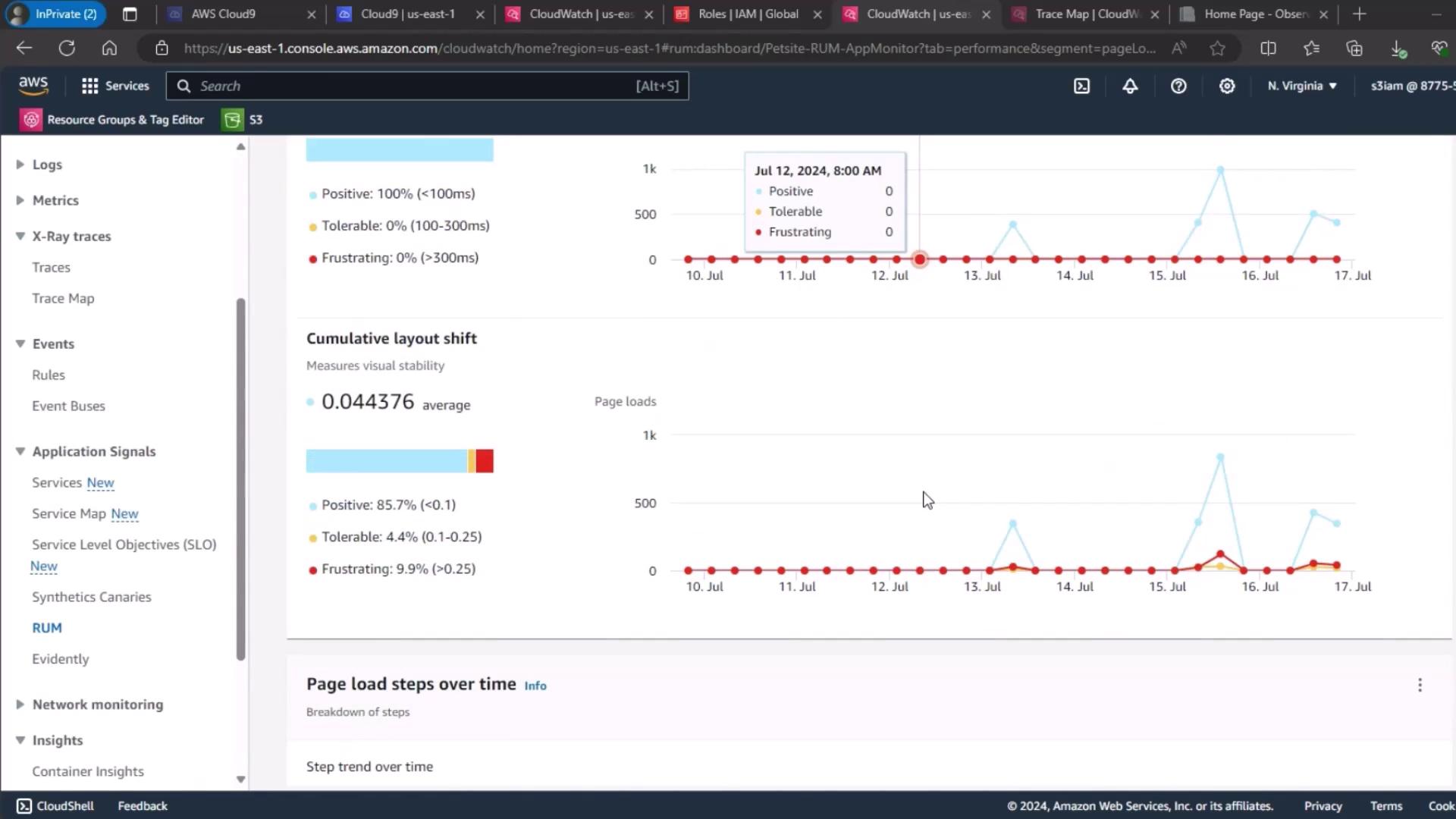Click the sidebar scroll up arrow
The width and height of the screenshot is (1456, 819).
[x=240, y=146]
